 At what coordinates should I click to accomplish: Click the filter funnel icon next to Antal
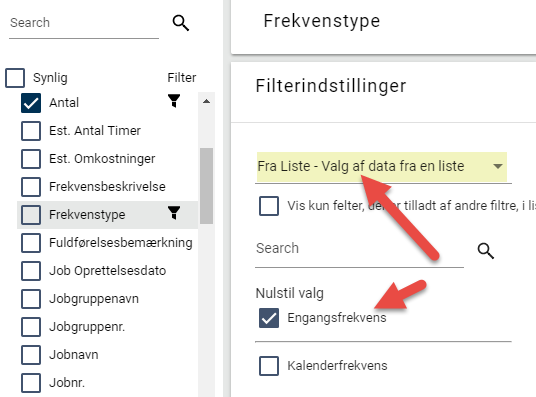pos(174,101)
